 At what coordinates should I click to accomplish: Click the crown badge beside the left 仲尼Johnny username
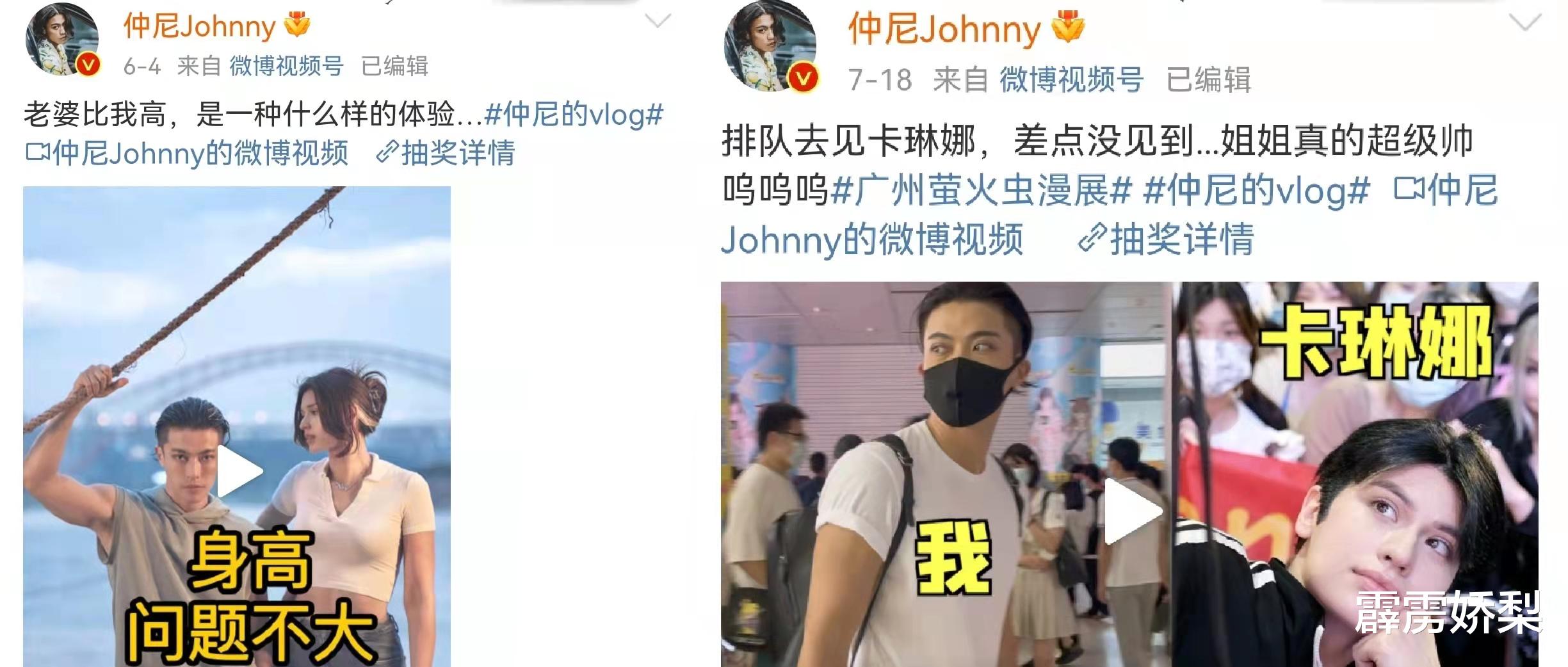(297, 26)
